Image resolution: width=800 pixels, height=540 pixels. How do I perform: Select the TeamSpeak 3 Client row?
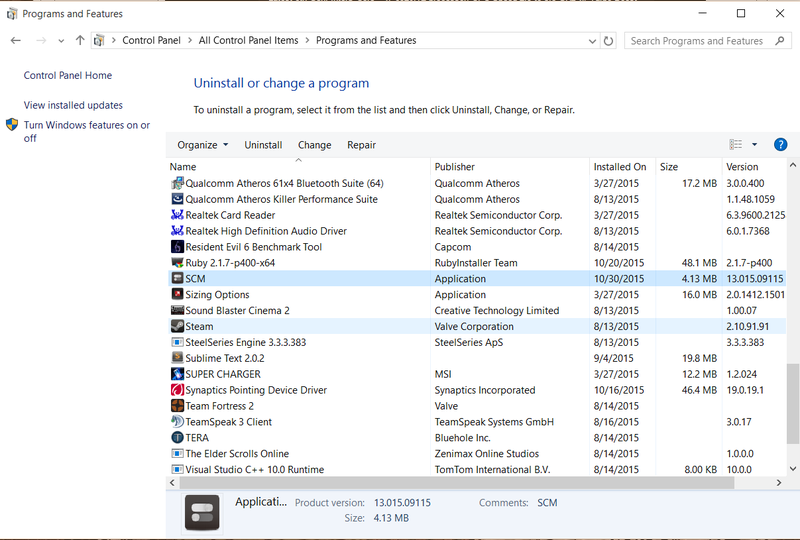click(x=477, y=422)
